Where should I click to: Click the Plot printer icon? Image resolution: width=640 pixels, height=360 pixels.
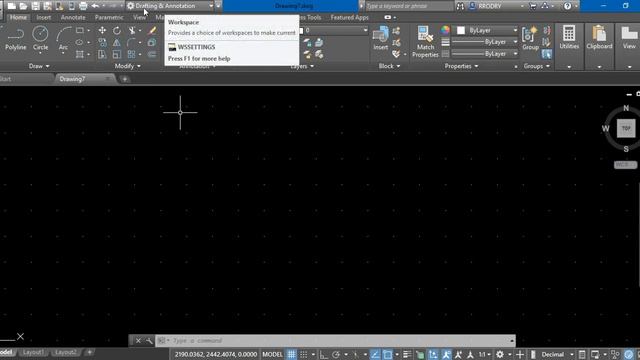(x=83, y=6)
